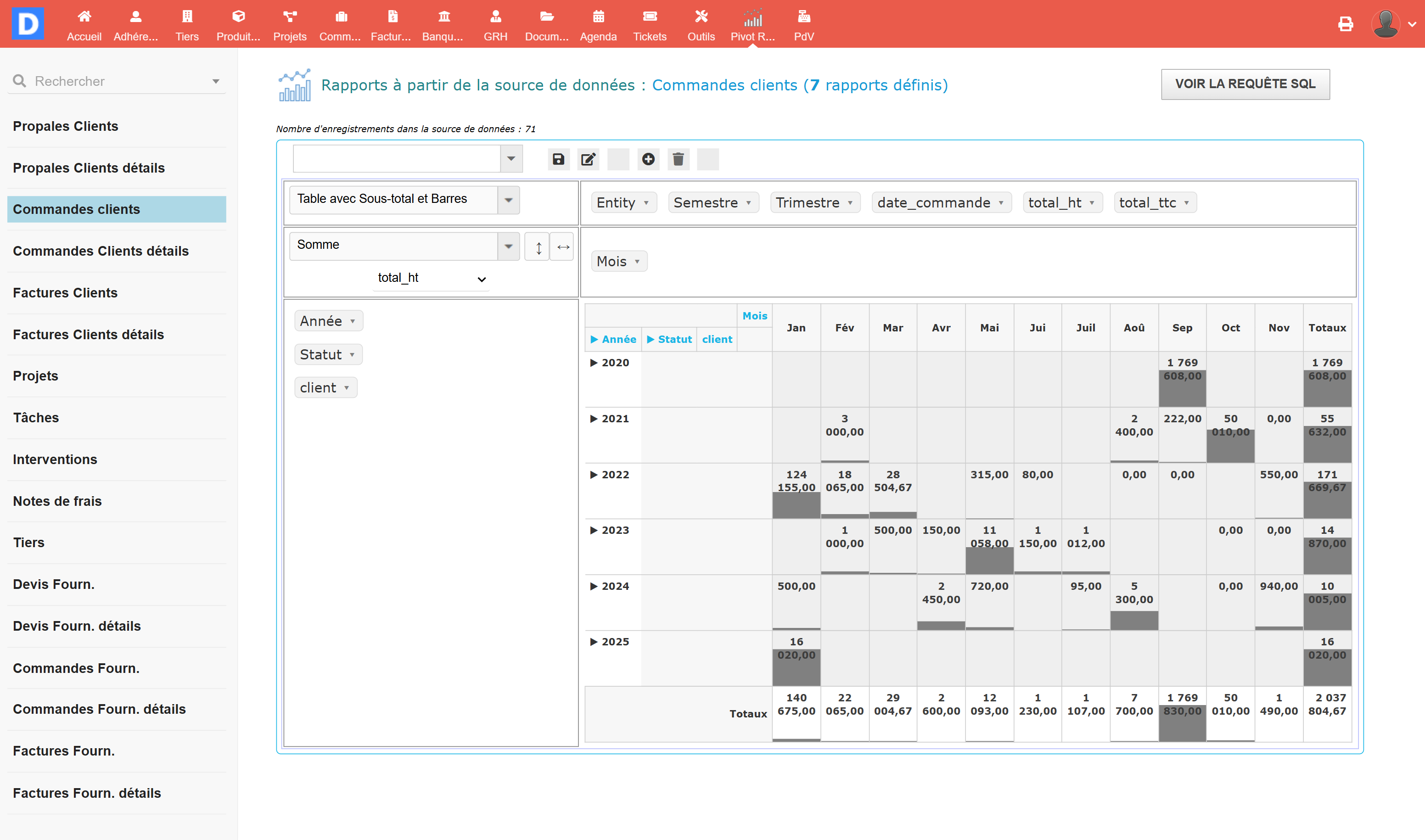Click the add new report plus icon
This screenshot has height=840, width=1425.
648,159
